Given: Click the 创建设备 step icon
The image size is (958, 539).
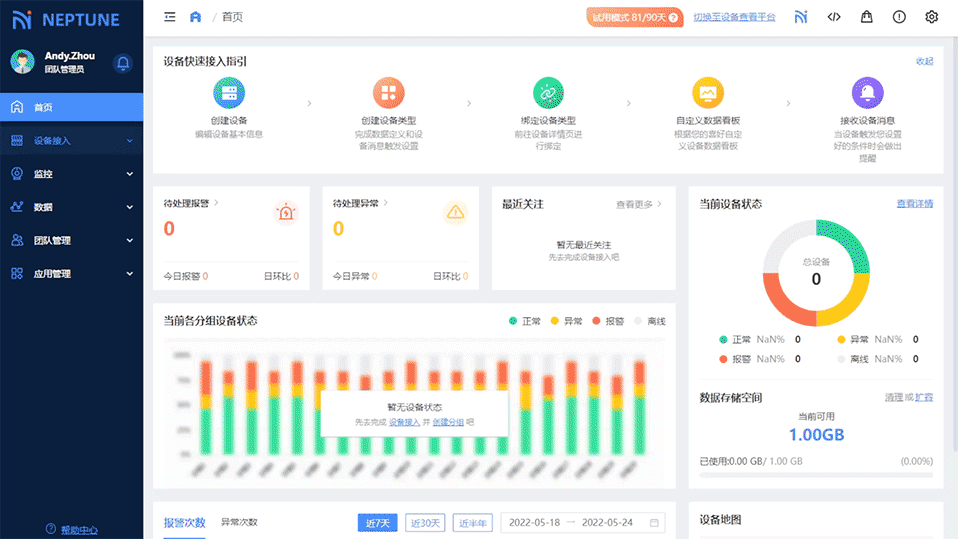Looking at the screenshot, I should point(228,93).
